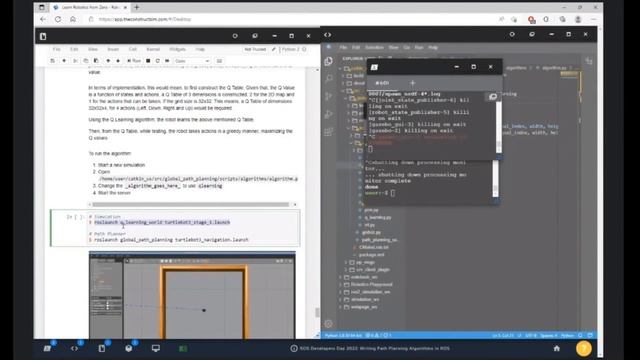
Task: Click the browser address bar URL
Action: (x=145, y=19)
